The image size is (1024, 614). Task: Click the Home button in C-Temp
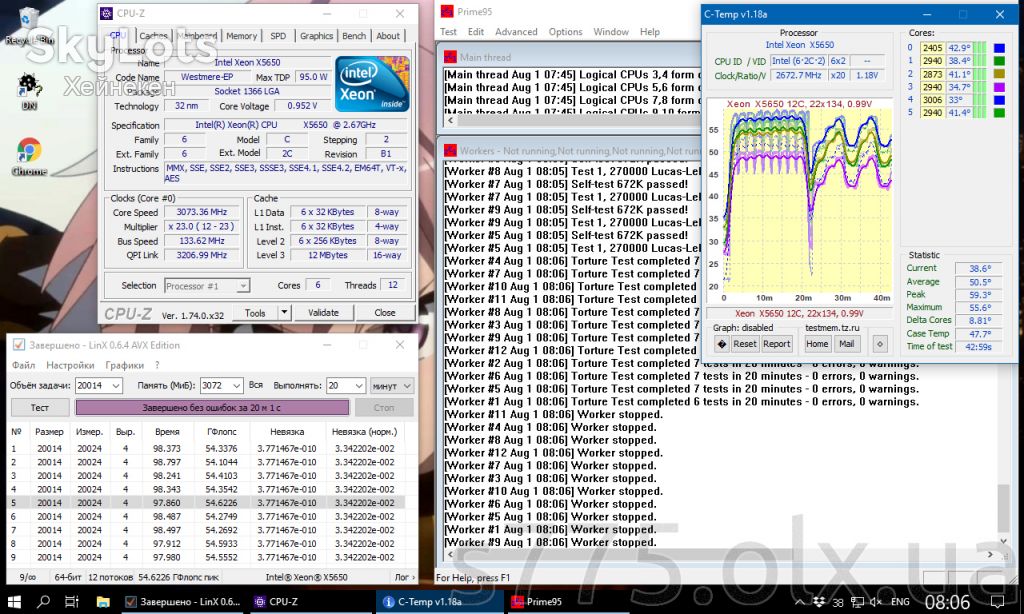(x=817, y=344)
